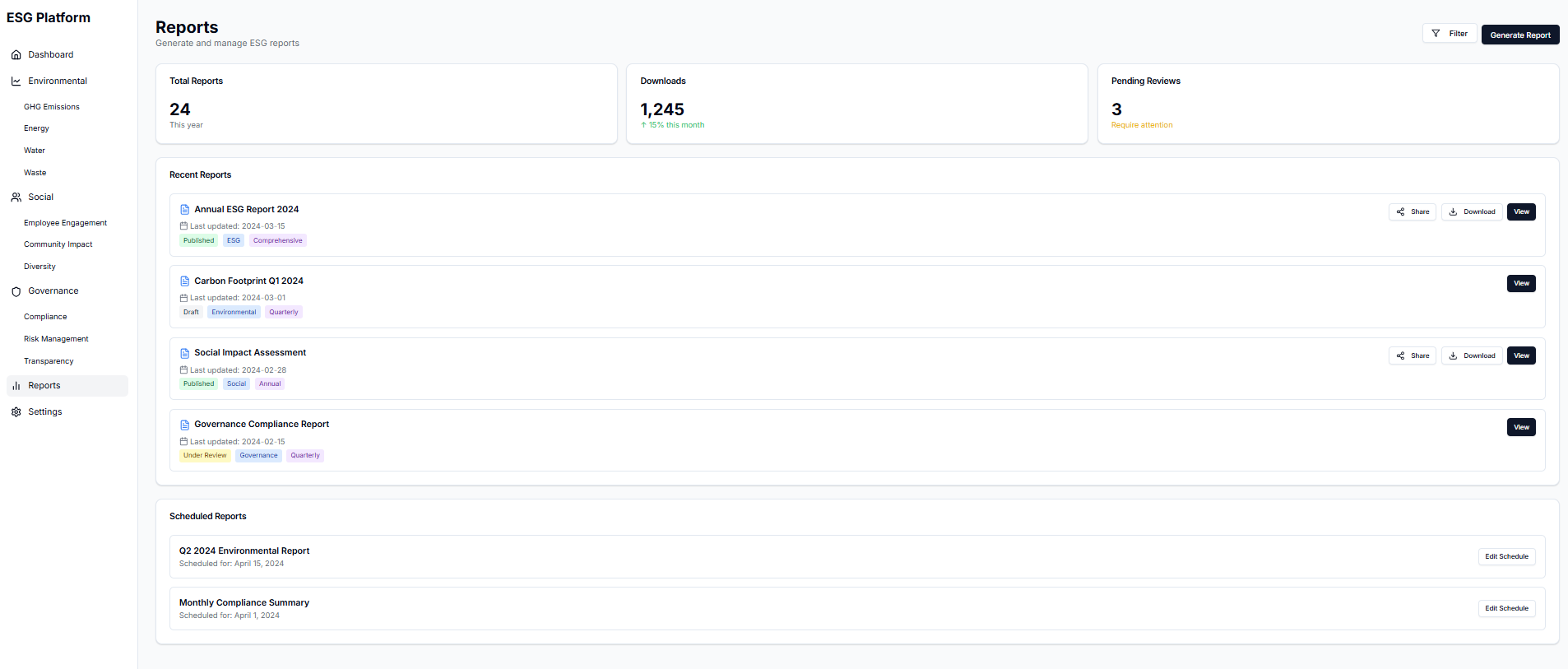Image resolution: width=1568 pixels, height=669 pixels.
Task: Click the download icon for Annual ESG Report 2024
Action: [1453, 211]
